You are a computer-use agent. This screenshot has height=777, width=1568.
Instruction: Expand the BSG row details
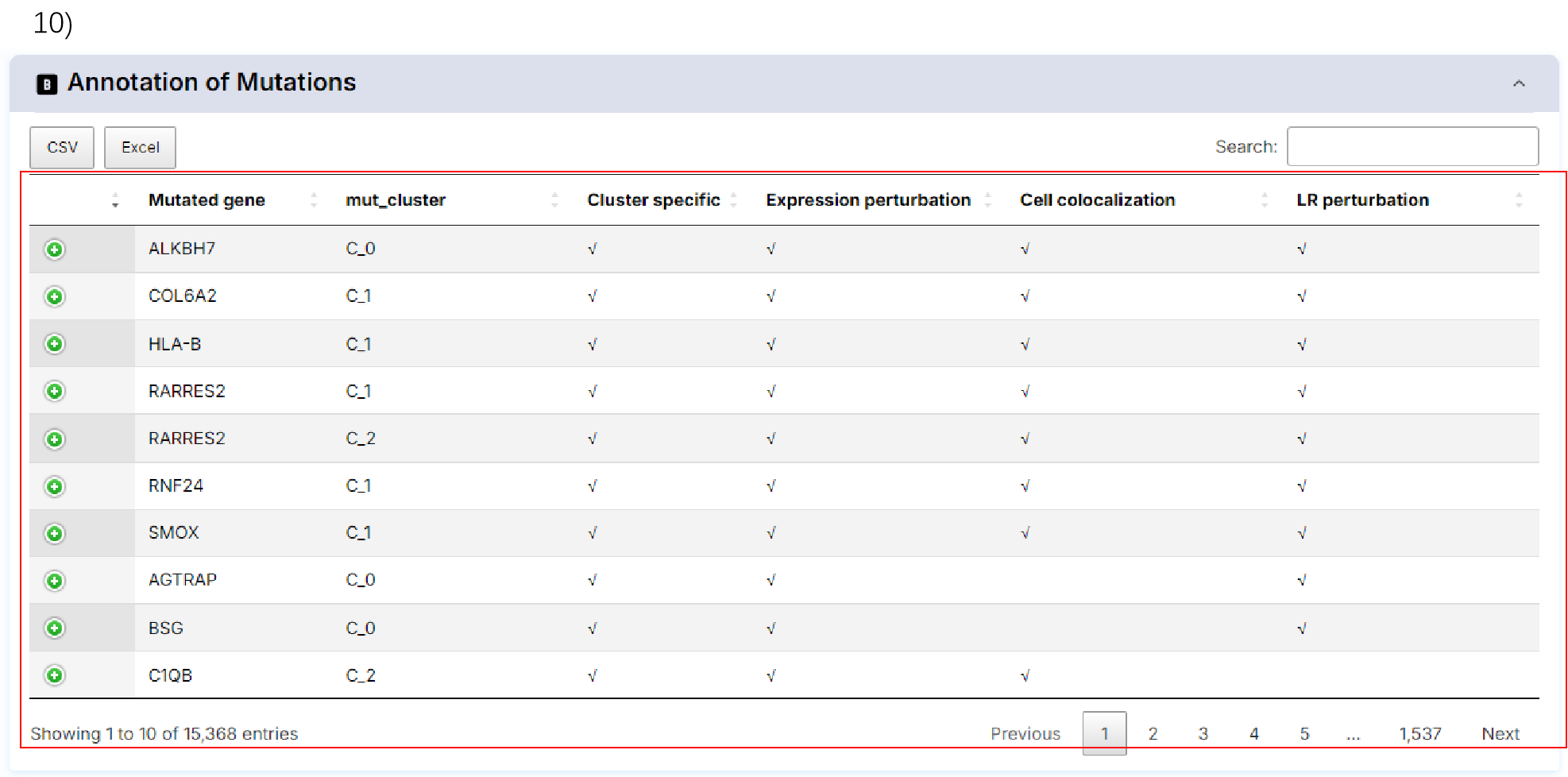point(54,628)
